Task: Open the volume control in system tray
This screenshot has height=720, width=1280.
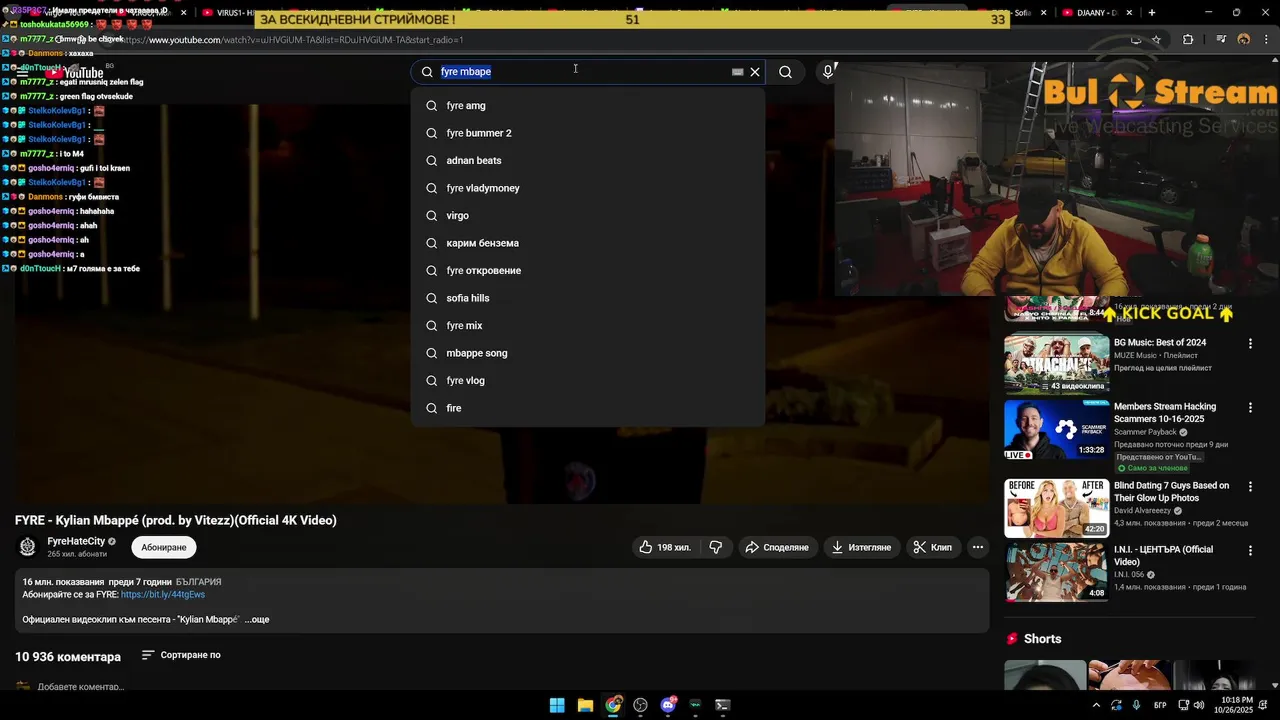Action: tap(1199, 705)
